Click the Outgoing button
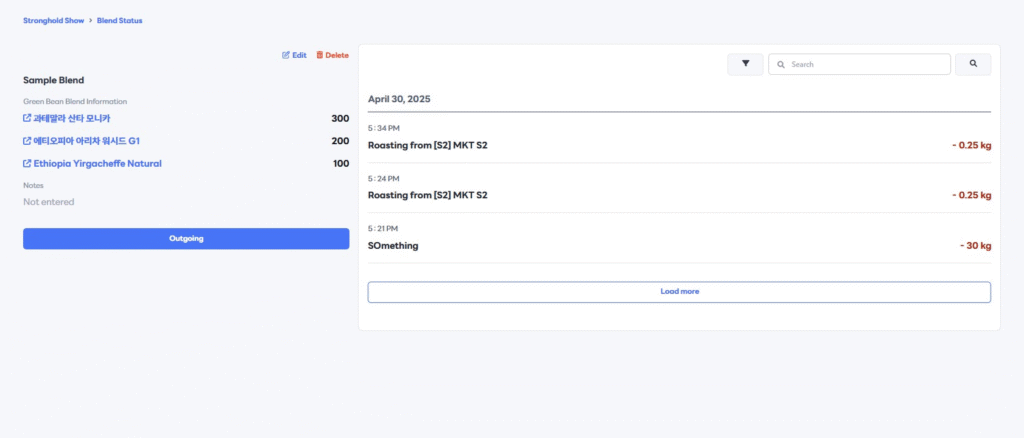The width and height of the screenshot is (1024, 438). point(186,238)
